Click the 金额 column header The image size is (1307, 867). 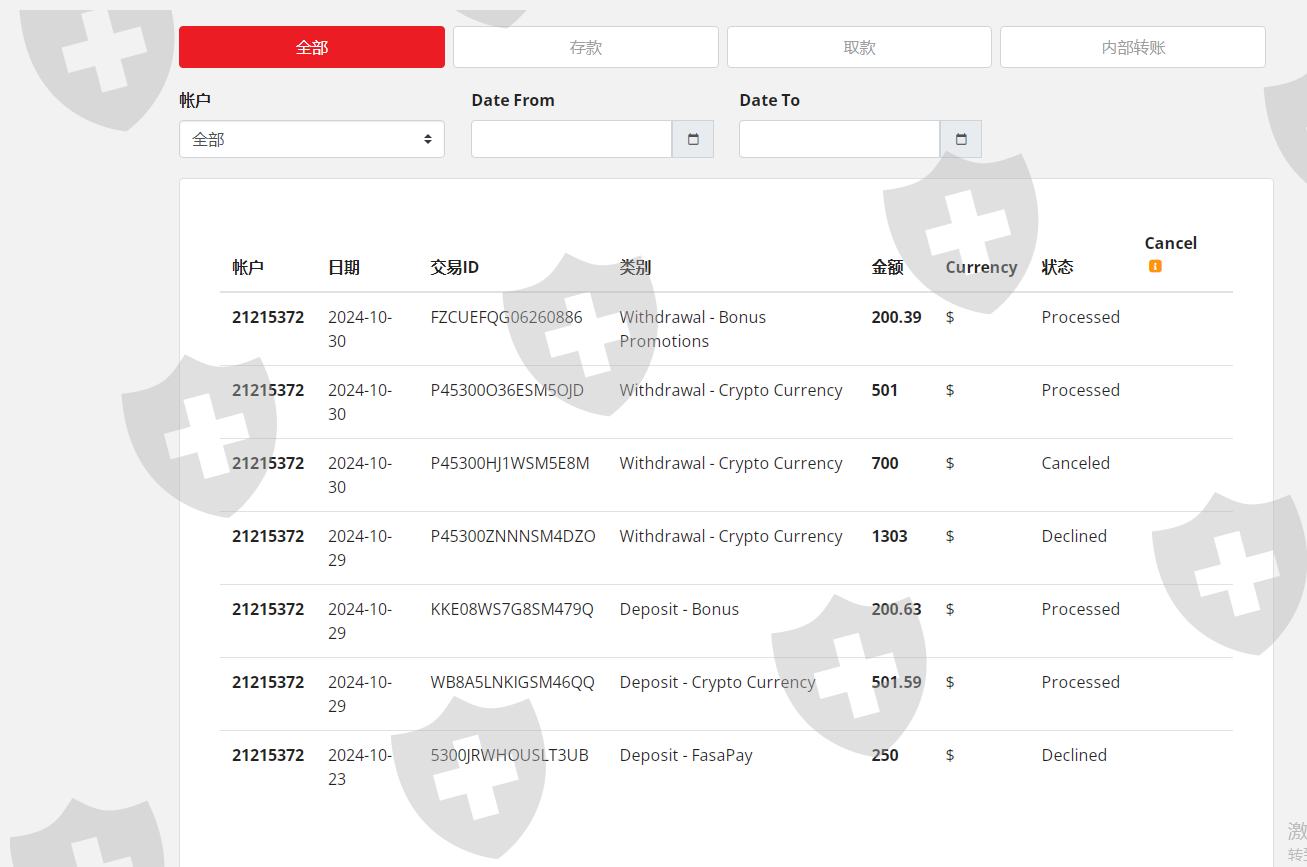[887, 267]
